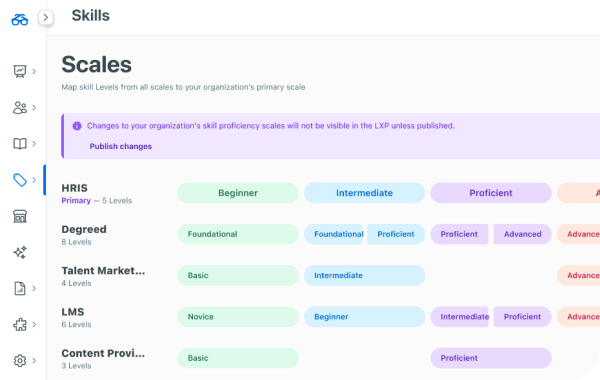
Task: Select the HRIS Intermediate level pill
Action: 364,193
